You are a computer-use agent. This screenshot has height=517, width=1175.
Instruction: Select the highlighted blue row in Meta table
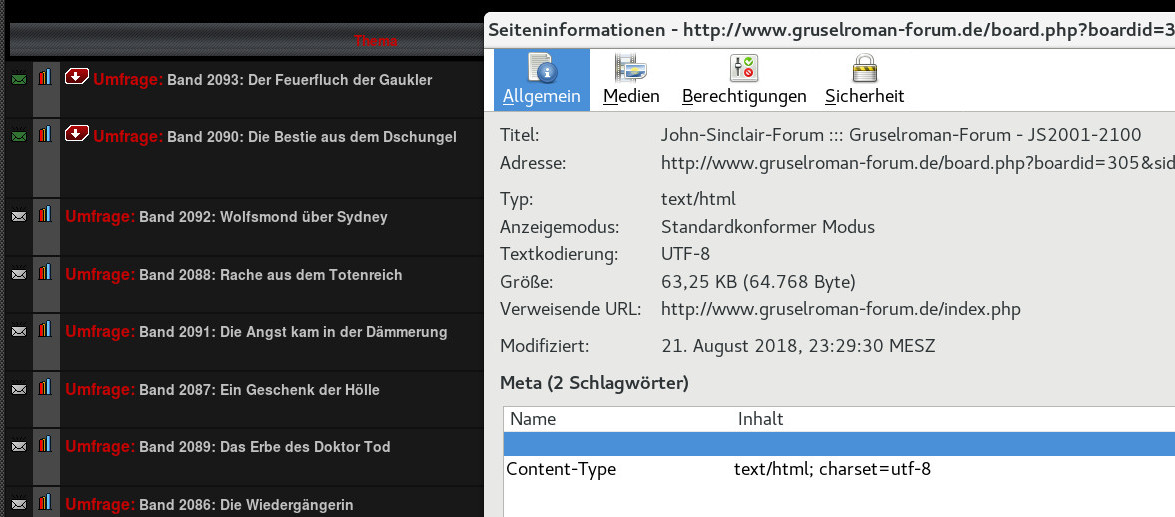point(839,443)
